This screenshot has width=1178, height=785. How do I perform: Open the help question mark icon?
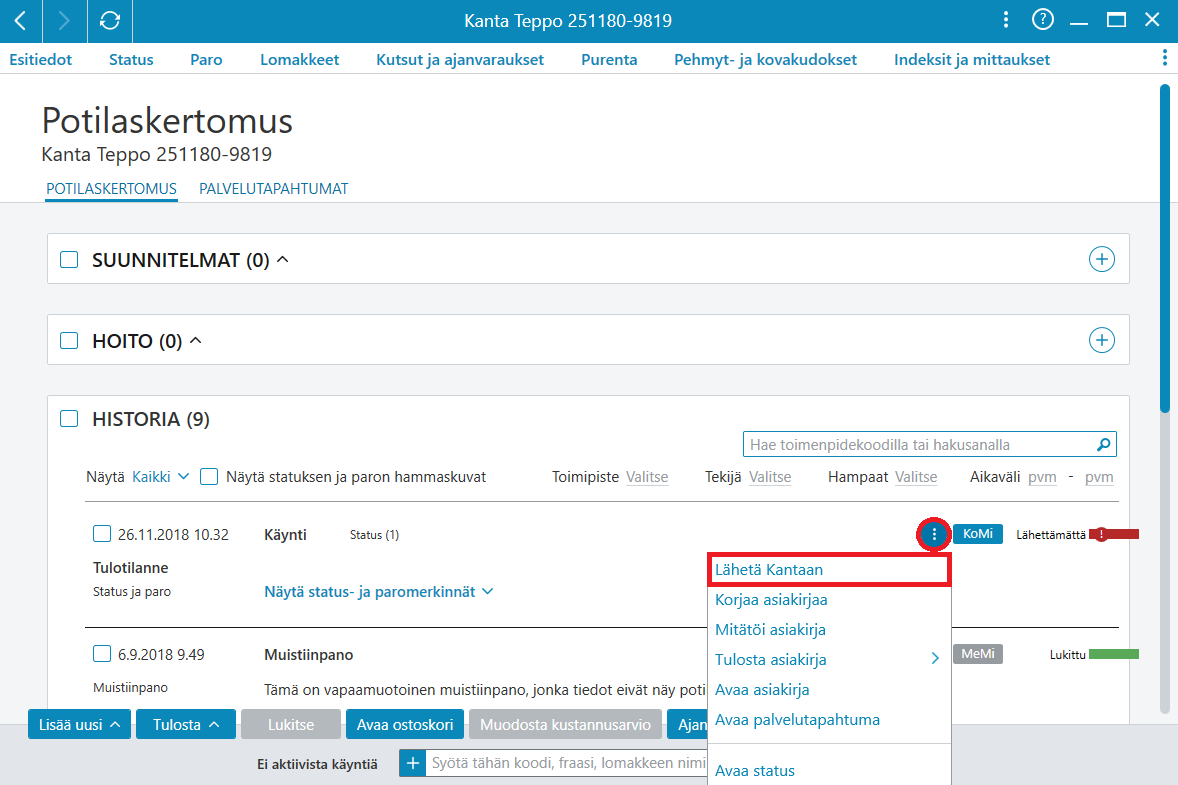(1043, 20)
